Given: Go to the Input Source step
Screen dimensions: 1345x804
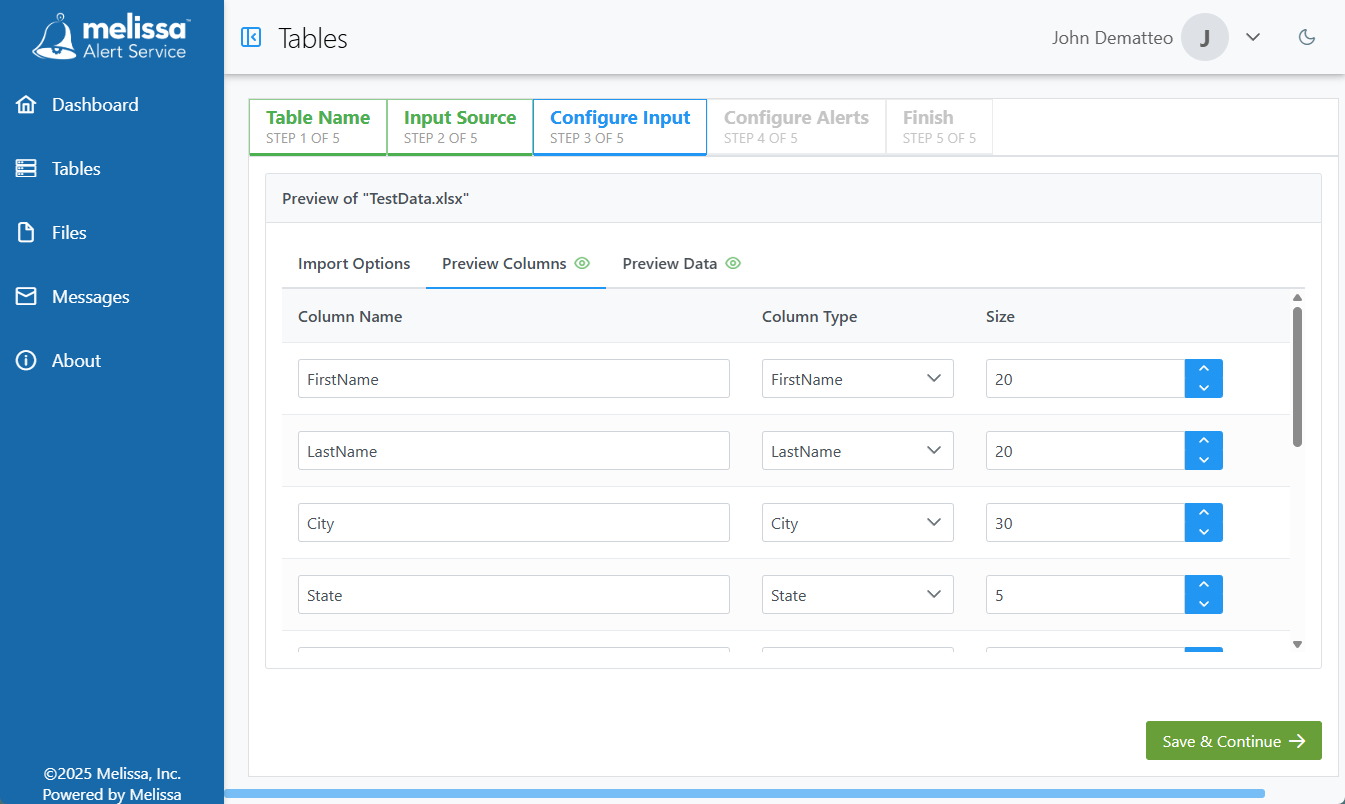Looking at the screenshot, I should [x=459, y=126].
